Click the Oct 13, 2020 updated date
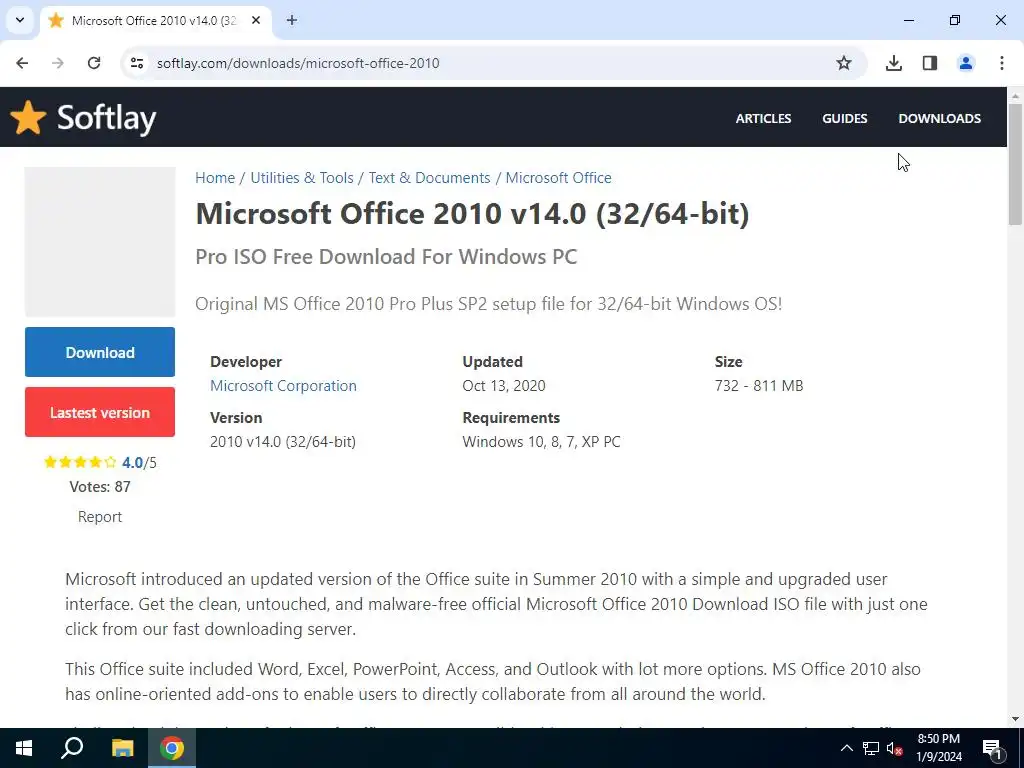This screenshot has height=768, width=1024. tap(504, 385)
